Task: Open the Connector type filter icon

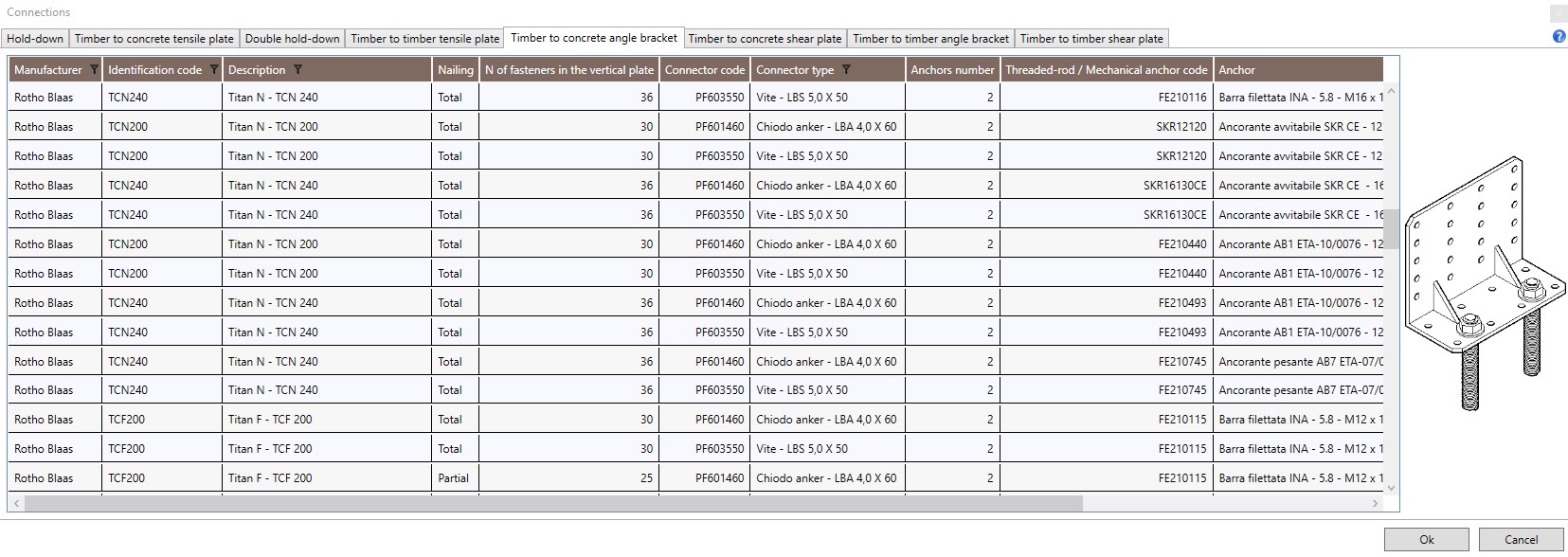Action: coord(846,70)
